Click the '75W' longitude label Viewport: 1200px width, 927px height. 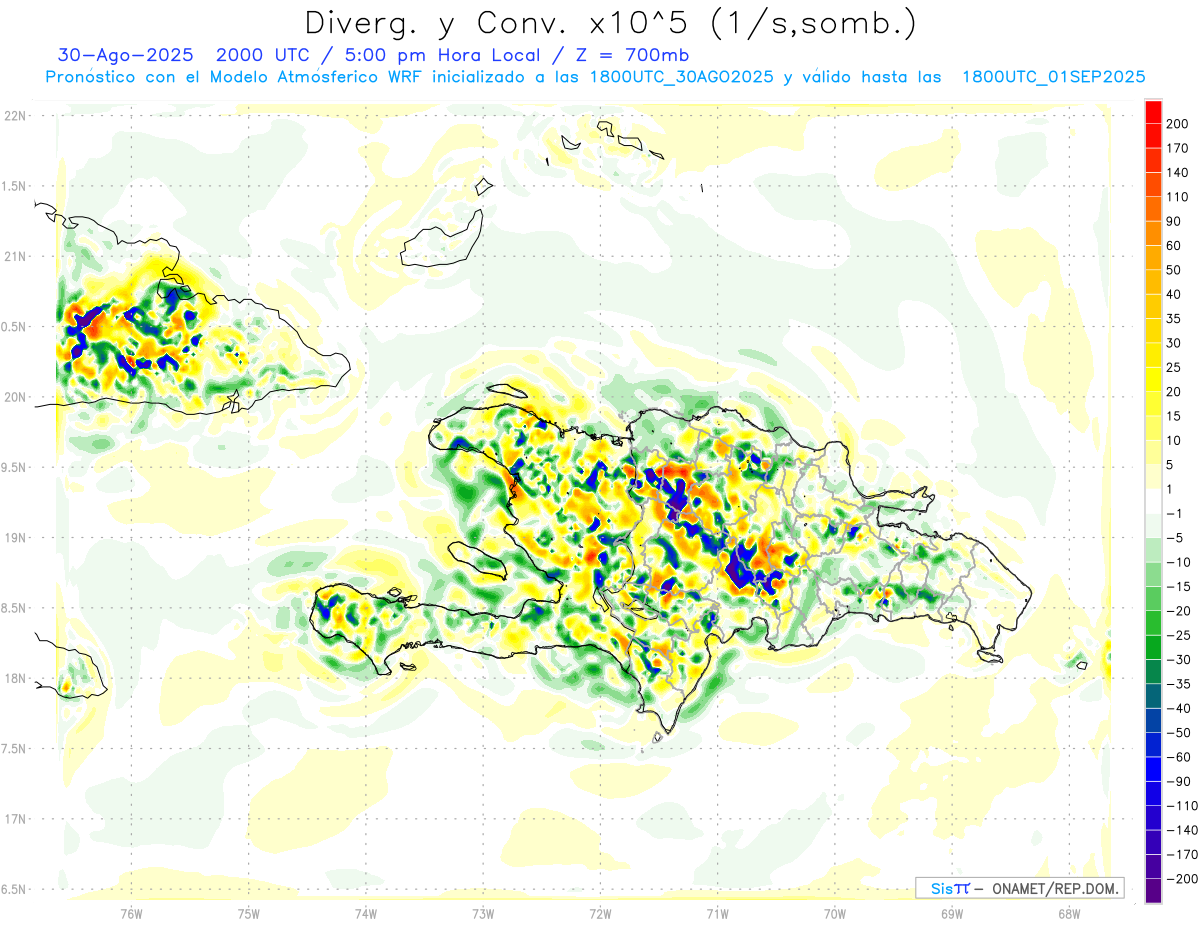[x=249, y=913]
